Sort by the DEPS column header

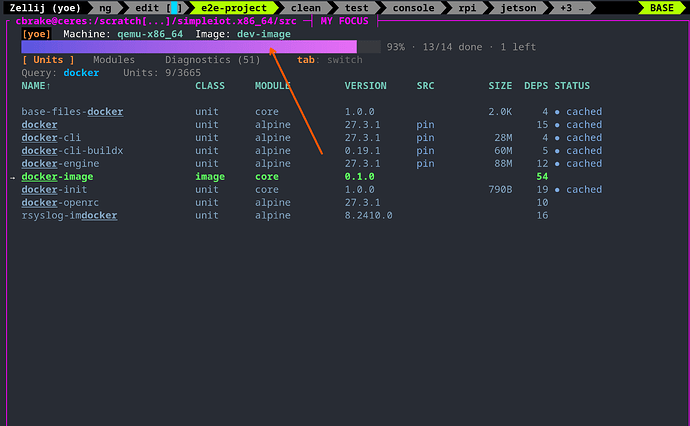pyautogui.click(x=536, y=86)
